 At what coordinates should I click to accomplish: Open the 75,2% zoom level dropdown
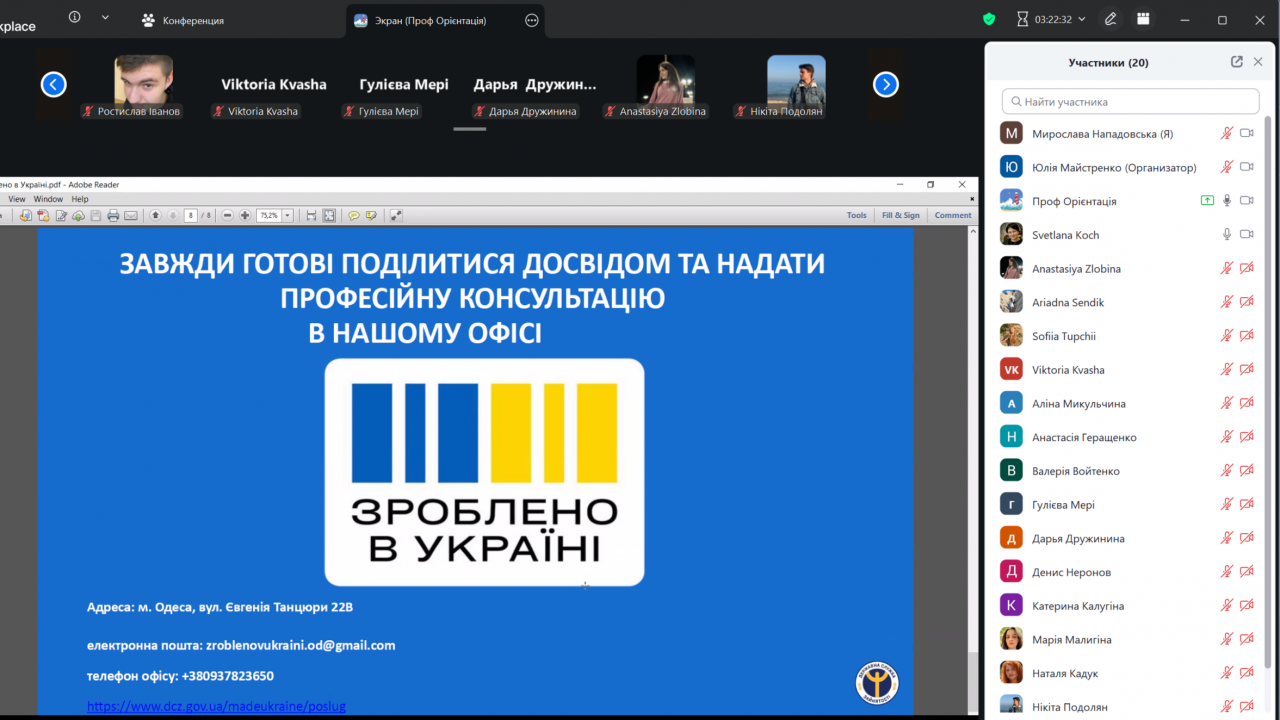288,215
